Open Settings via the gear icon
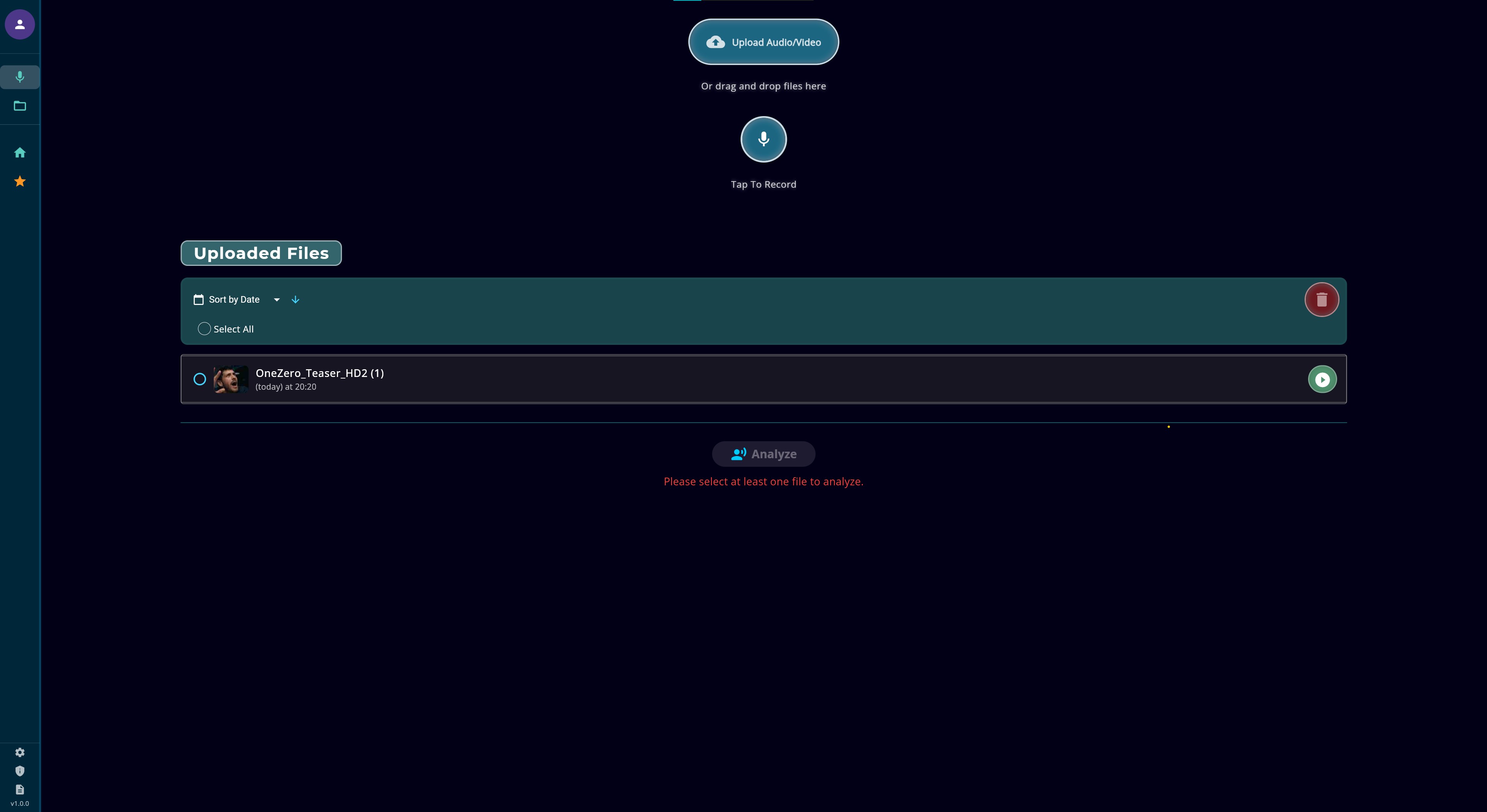The image size is (1487, 812). [x=20, y=752]
